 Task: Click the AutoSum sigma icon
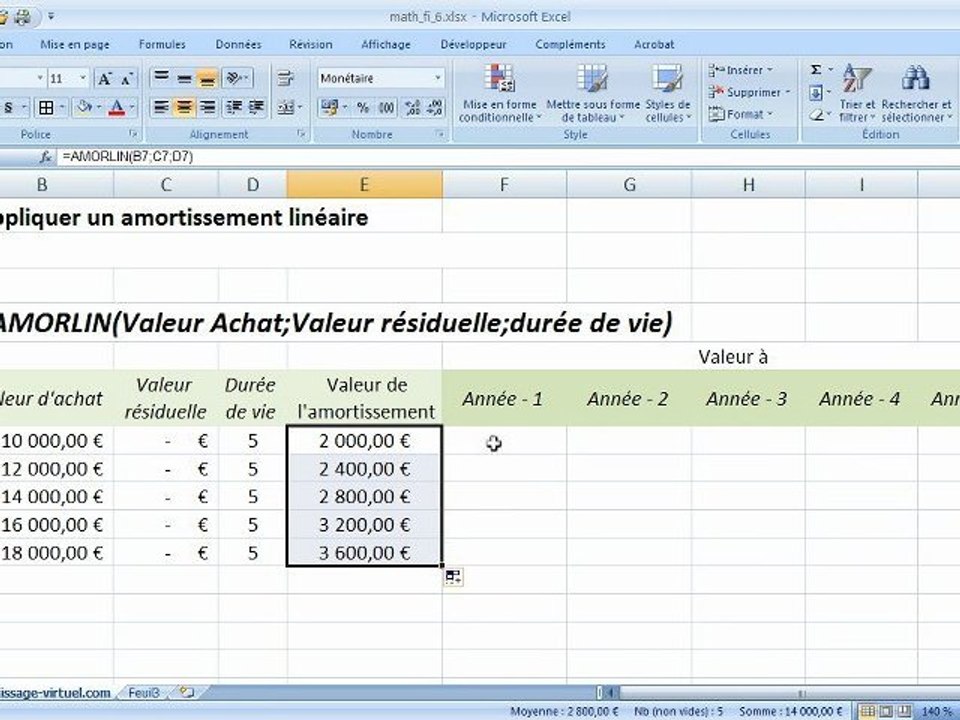coord(816,70)
